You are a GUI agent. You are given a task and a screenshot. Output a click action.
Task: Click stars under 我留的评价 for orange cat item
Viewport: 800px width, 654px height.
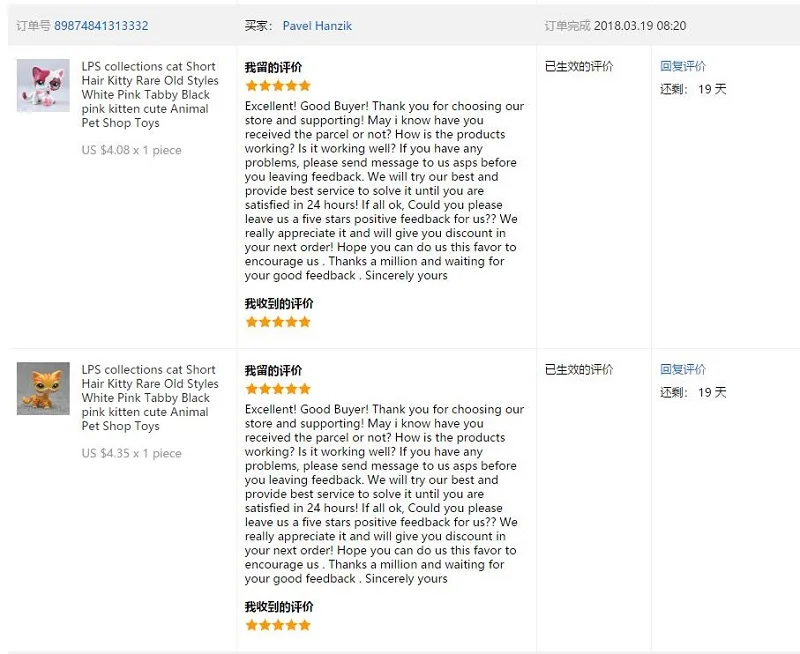[x=278, y=389]
